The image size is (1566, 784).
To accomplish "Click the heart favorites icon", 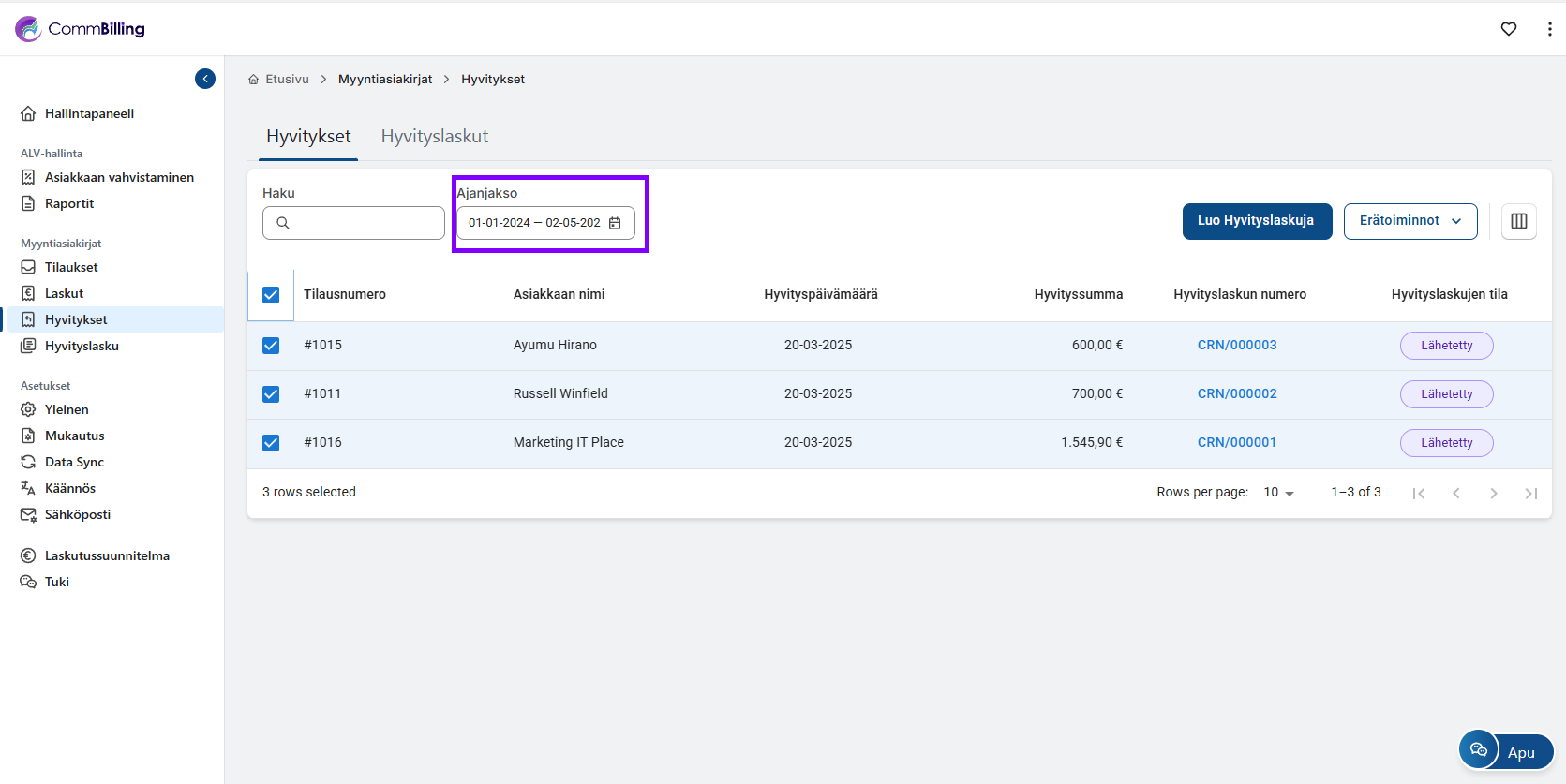I will (1509, 29).
